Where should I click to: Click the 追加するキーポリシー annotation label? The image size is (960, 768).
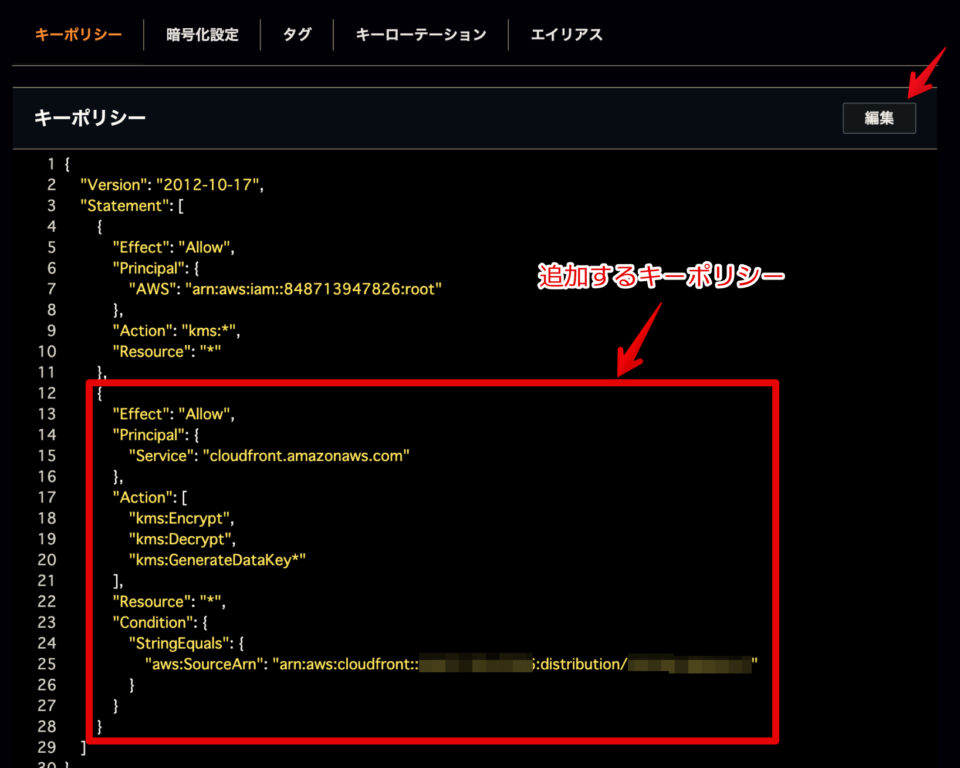(660, 277)
